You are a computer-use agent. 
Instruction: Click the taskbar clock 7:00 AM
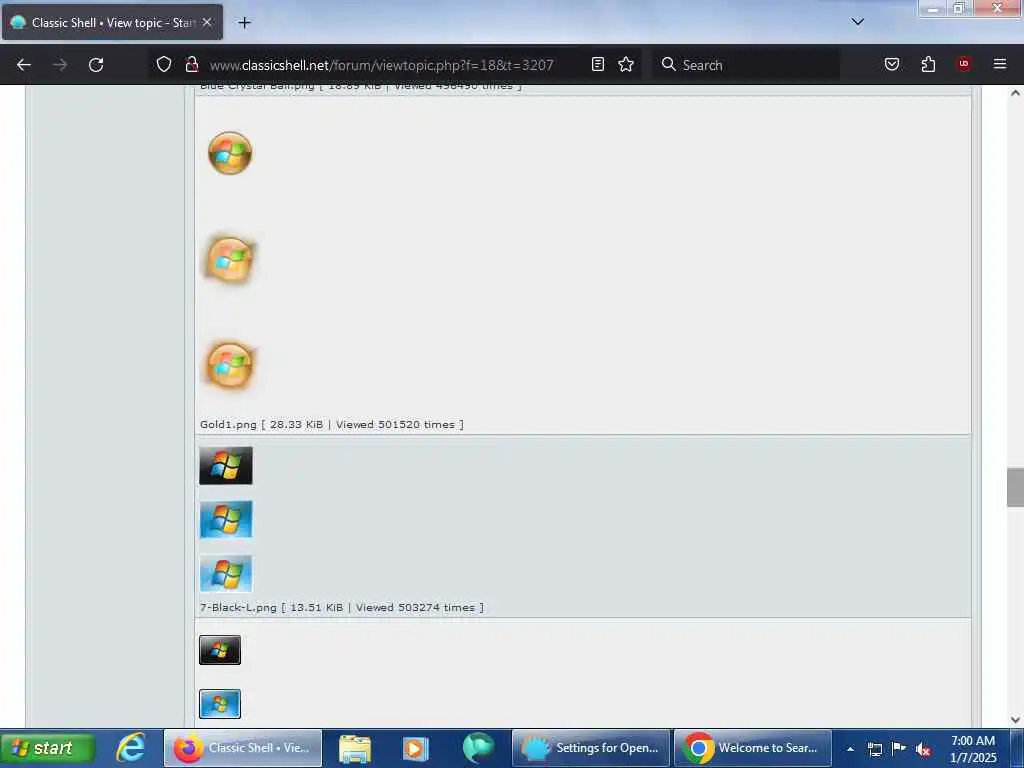(x=973, y=748)
